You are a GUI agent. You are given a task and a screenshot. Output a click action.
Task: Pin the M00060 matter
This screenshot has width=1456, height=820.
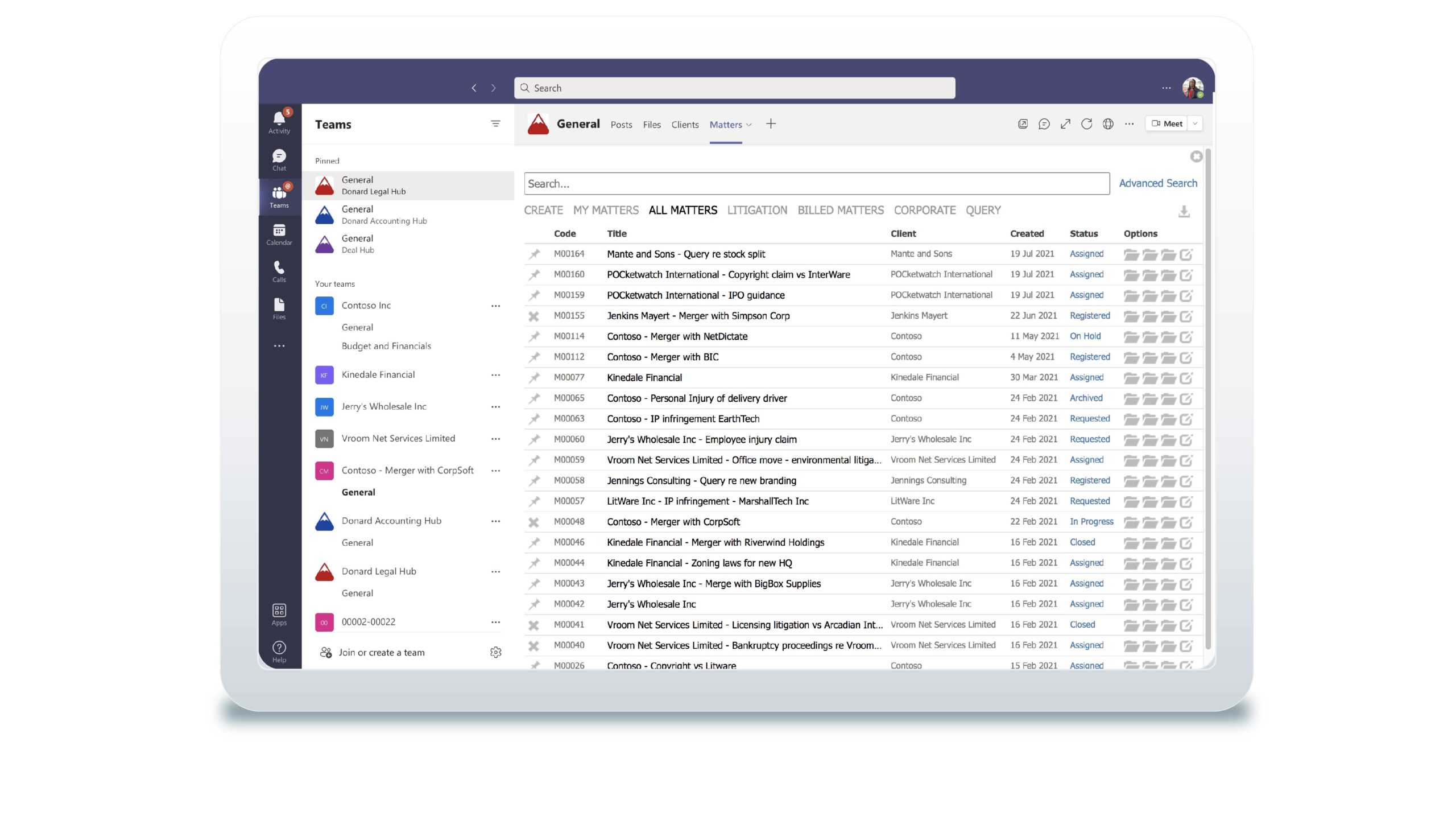coord(534,439)
